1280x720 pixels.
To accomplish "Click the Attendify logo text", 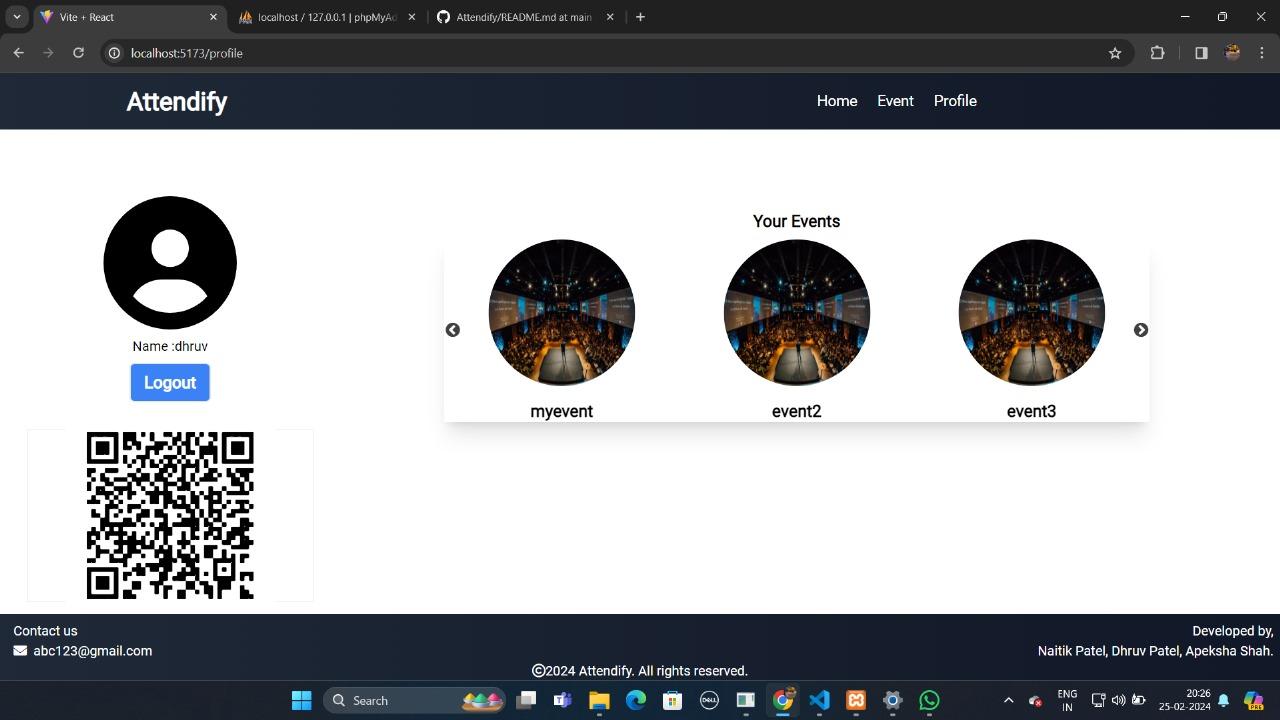I will pyautogui.click(x=177, y=102).
